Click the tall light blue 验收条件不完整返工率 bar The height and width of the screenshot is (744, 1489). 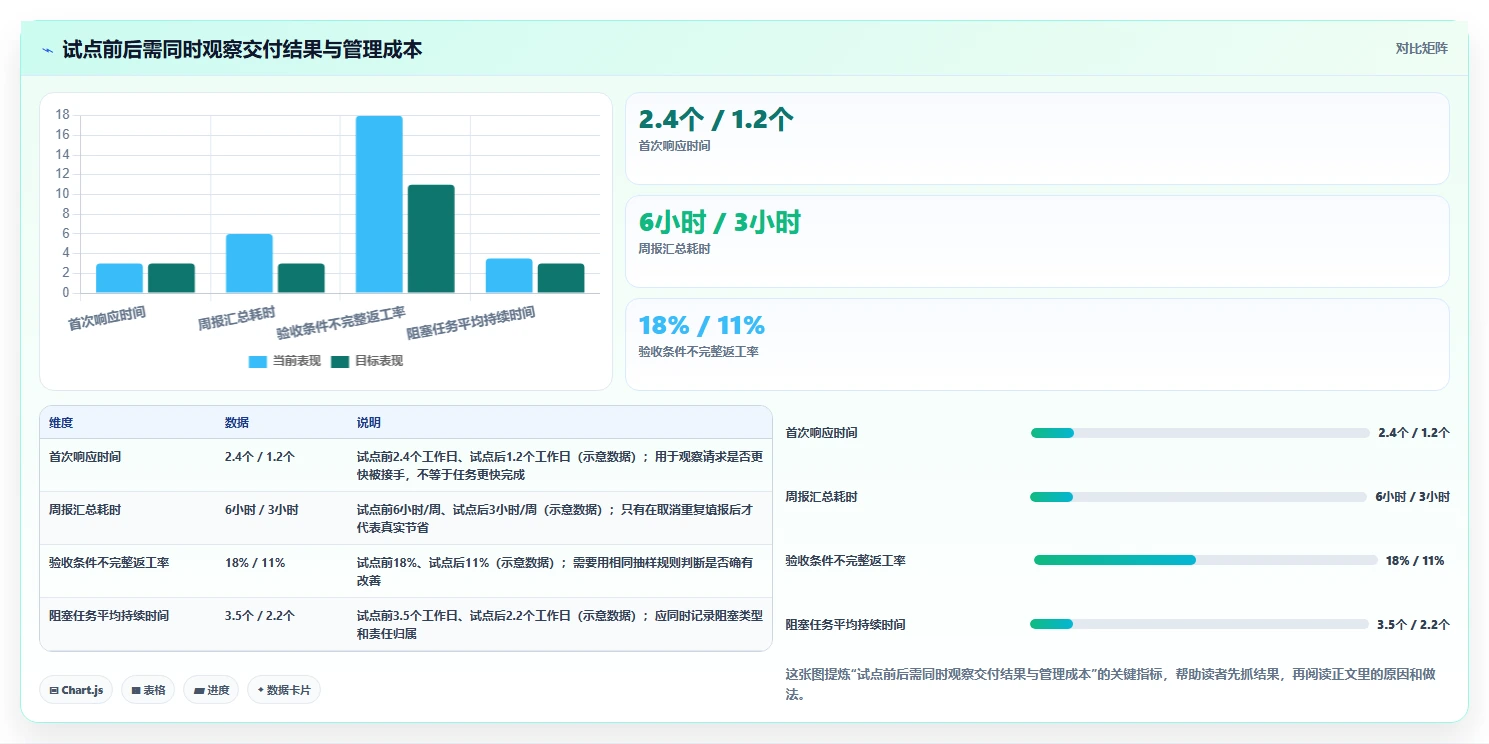point(379,204)
